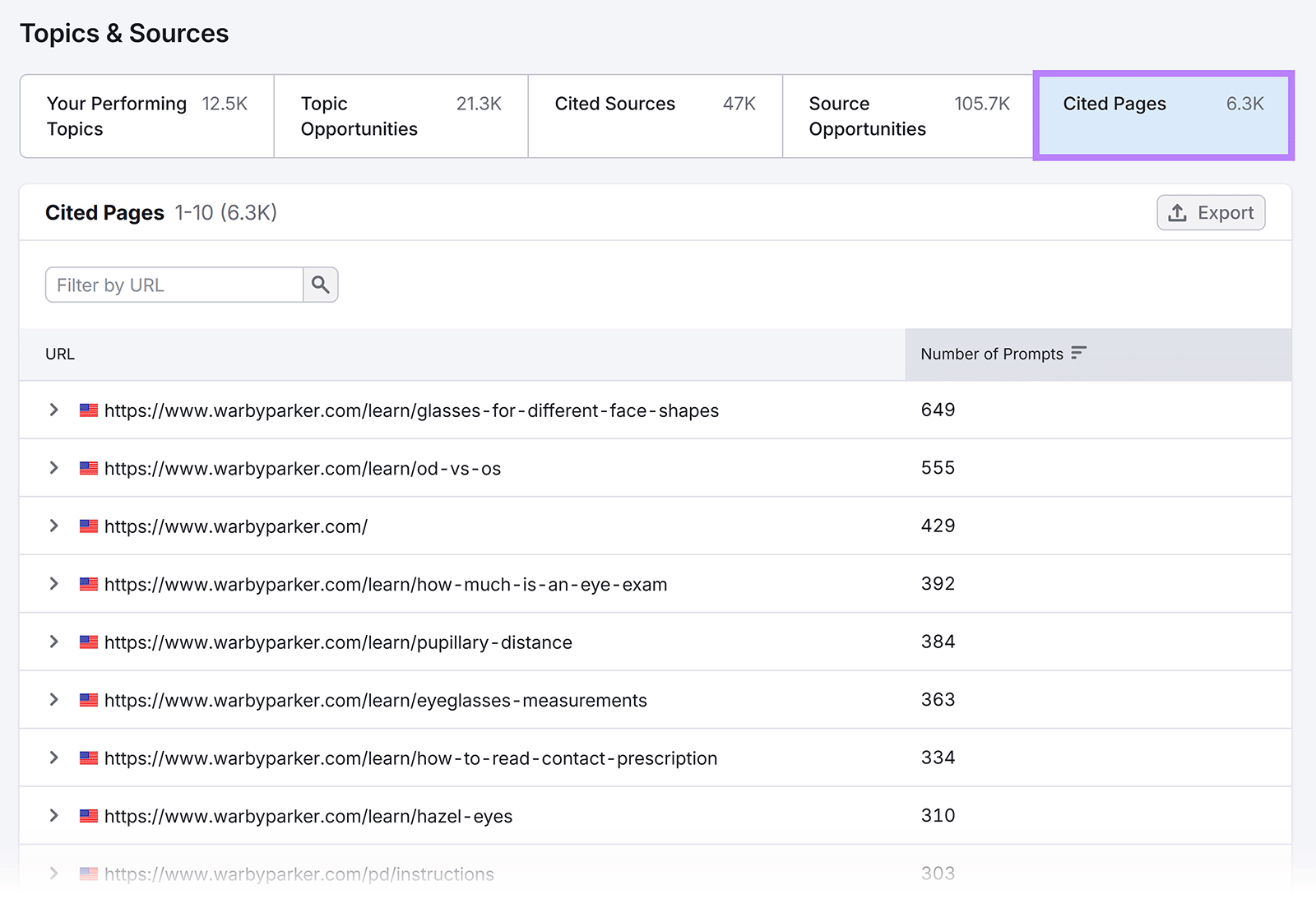Expand the od-vs-os URL row

[x=54, y=467]
